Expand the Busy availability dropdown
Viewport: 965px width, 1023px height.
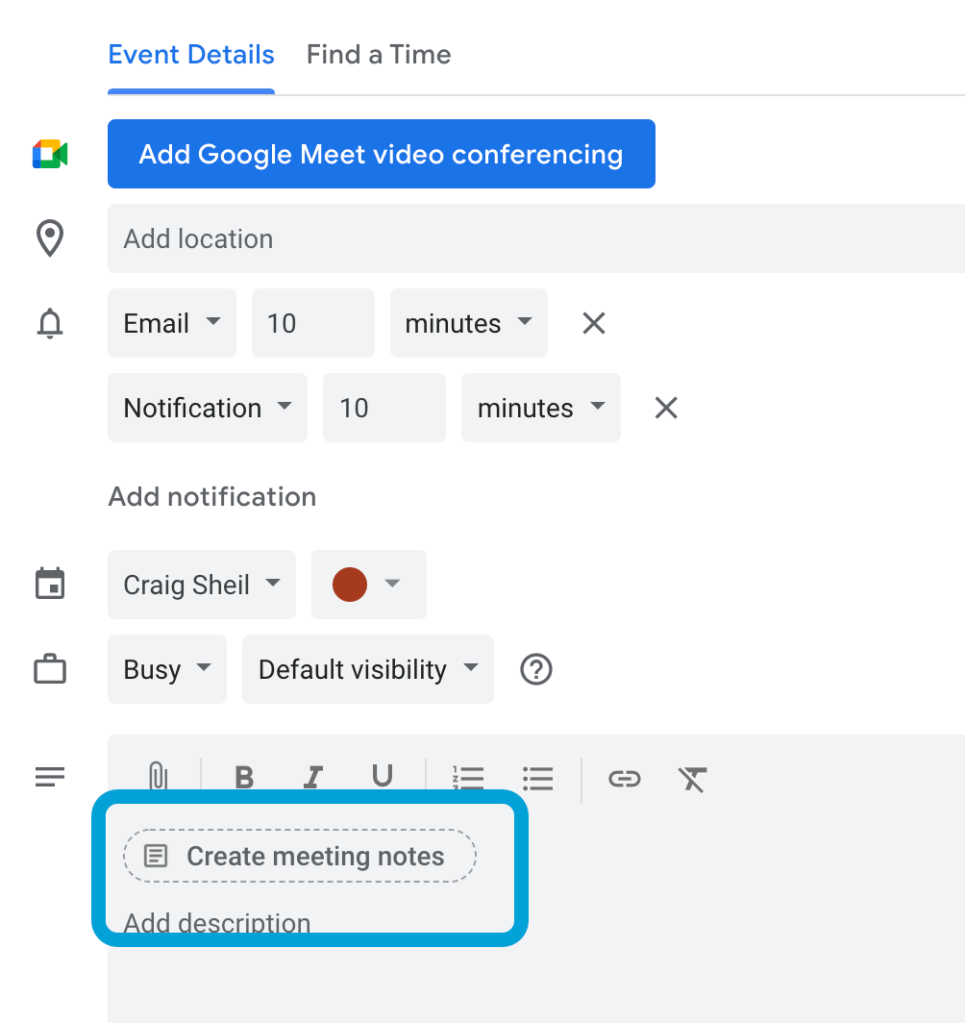coord(167,669)
